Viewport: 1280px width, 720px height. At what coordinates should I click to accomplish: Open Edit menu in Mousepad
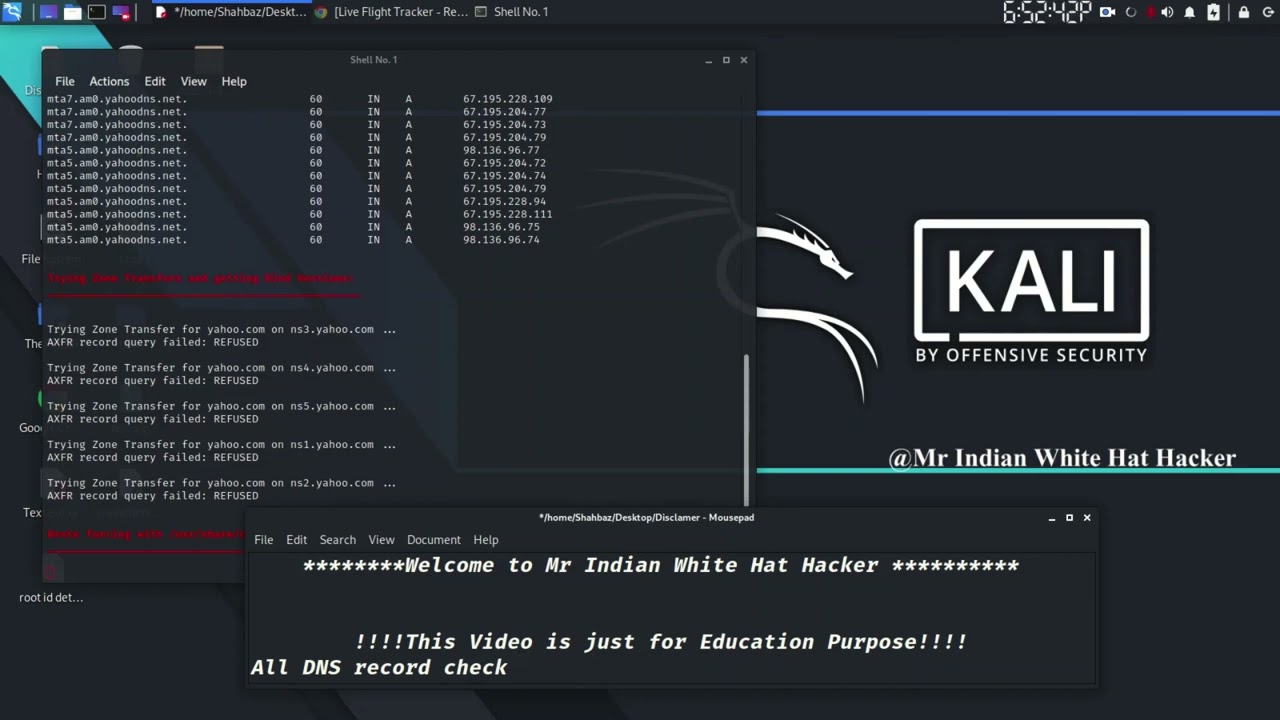tap(297, 539)
